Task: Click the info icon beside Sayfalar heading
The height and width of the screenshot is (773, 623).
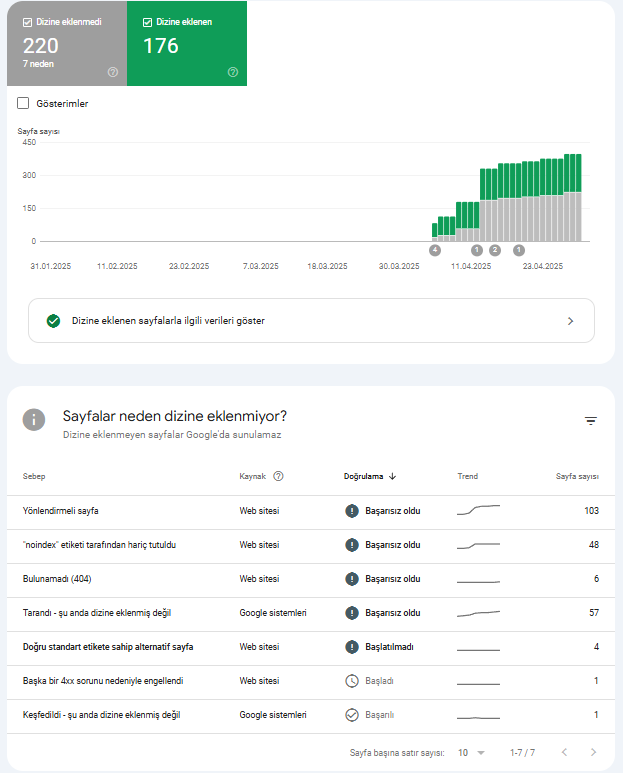Action: point(34,420)
